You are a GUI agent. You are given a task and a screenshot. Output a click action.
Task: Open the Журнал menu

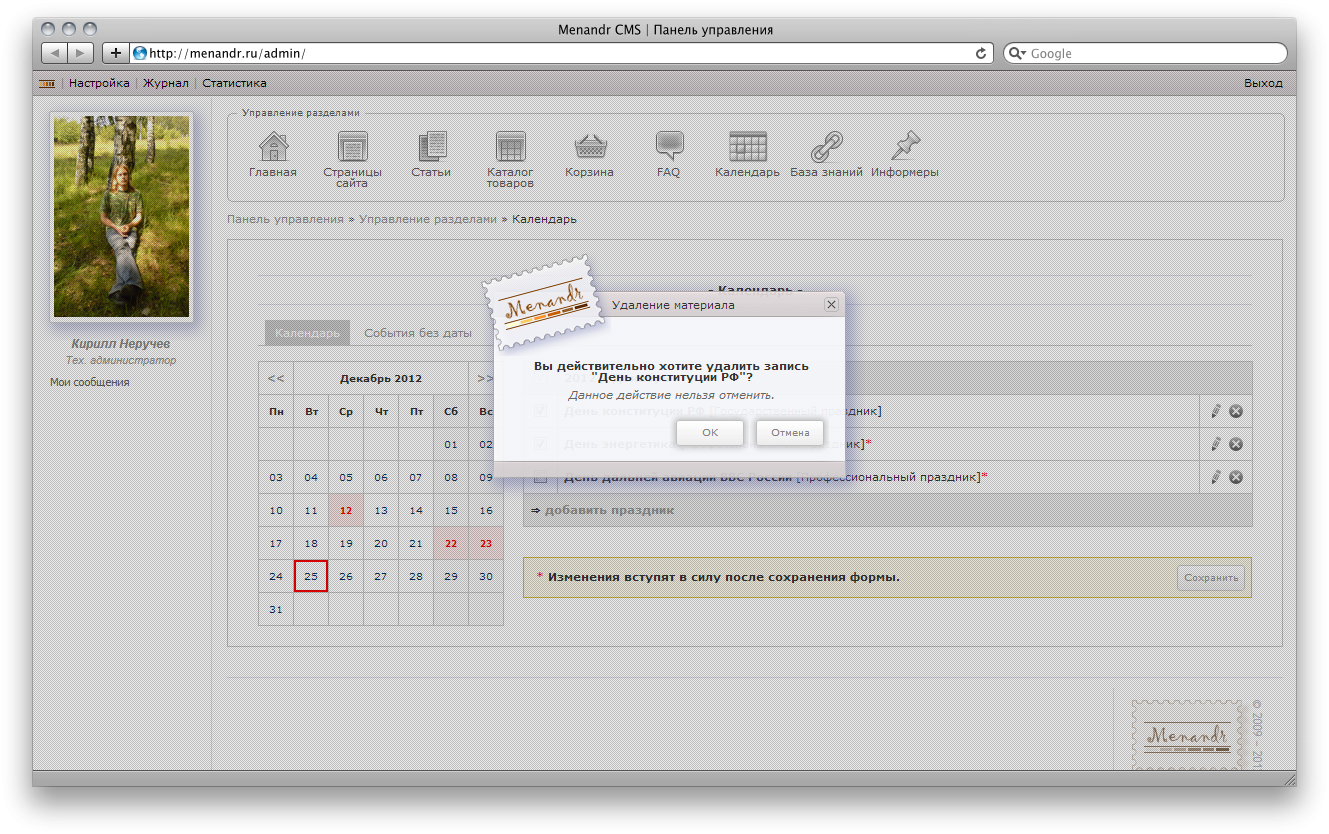pyautogui.click(x=166, y=84)
